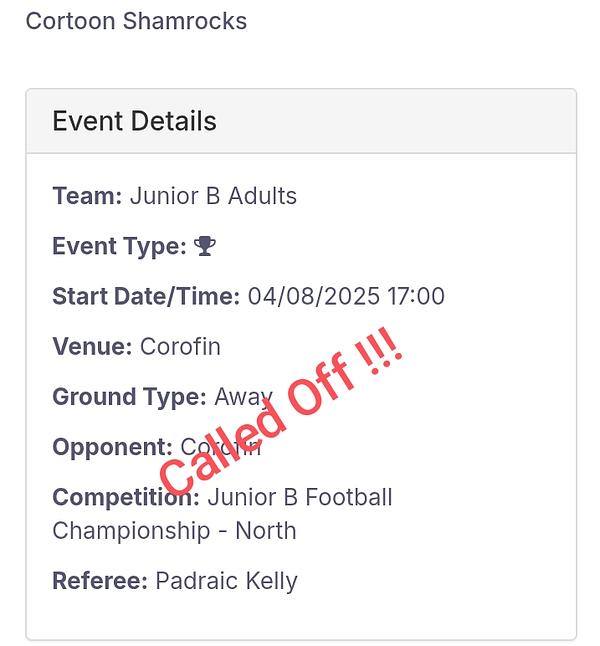
Task: Click the bold Venue label
Action: pos(92,347)
